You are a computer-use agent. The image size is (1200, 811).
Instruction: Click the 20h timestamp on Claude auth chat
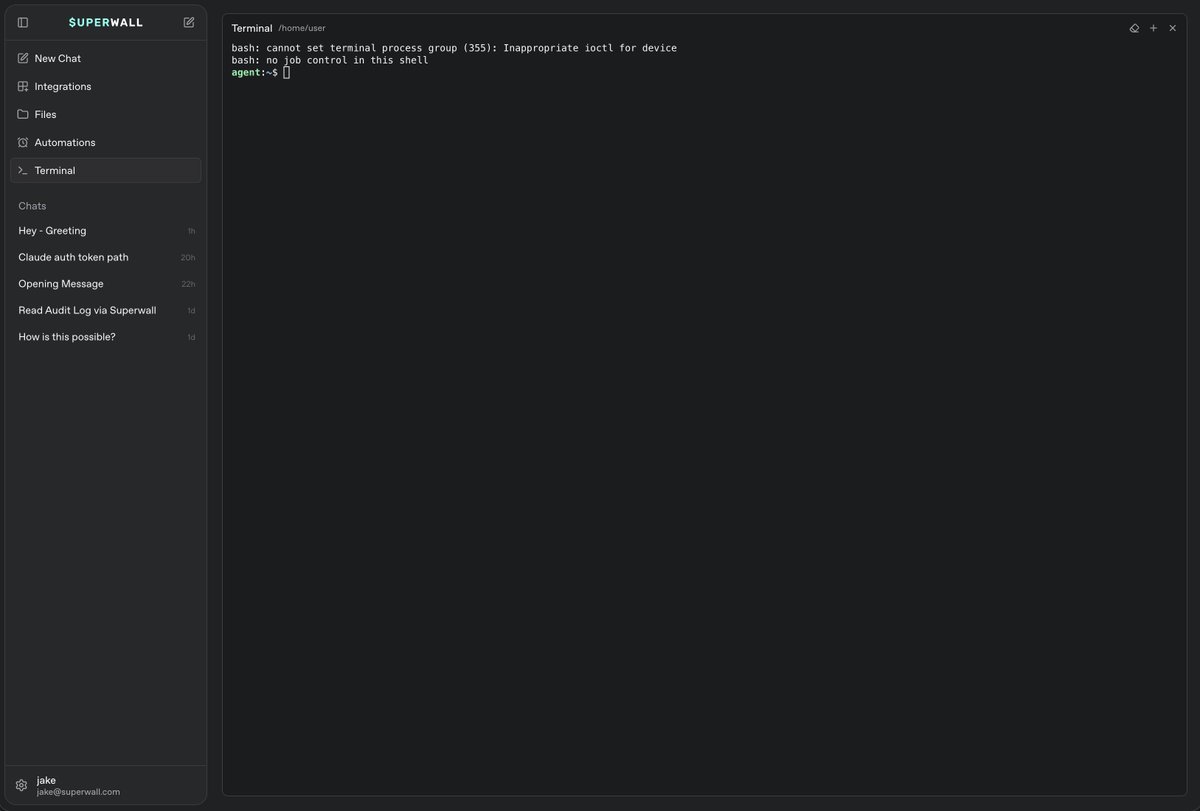pyautogui.click(x=188, y=258)
